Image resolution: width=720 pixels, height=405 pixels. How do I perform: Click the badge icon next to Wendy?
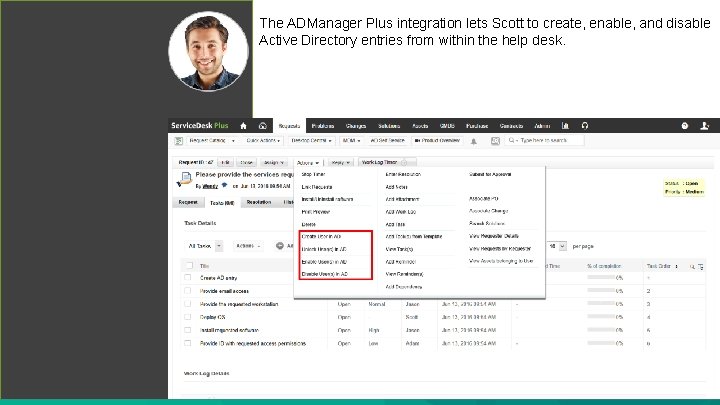click(x=224, y=186)
